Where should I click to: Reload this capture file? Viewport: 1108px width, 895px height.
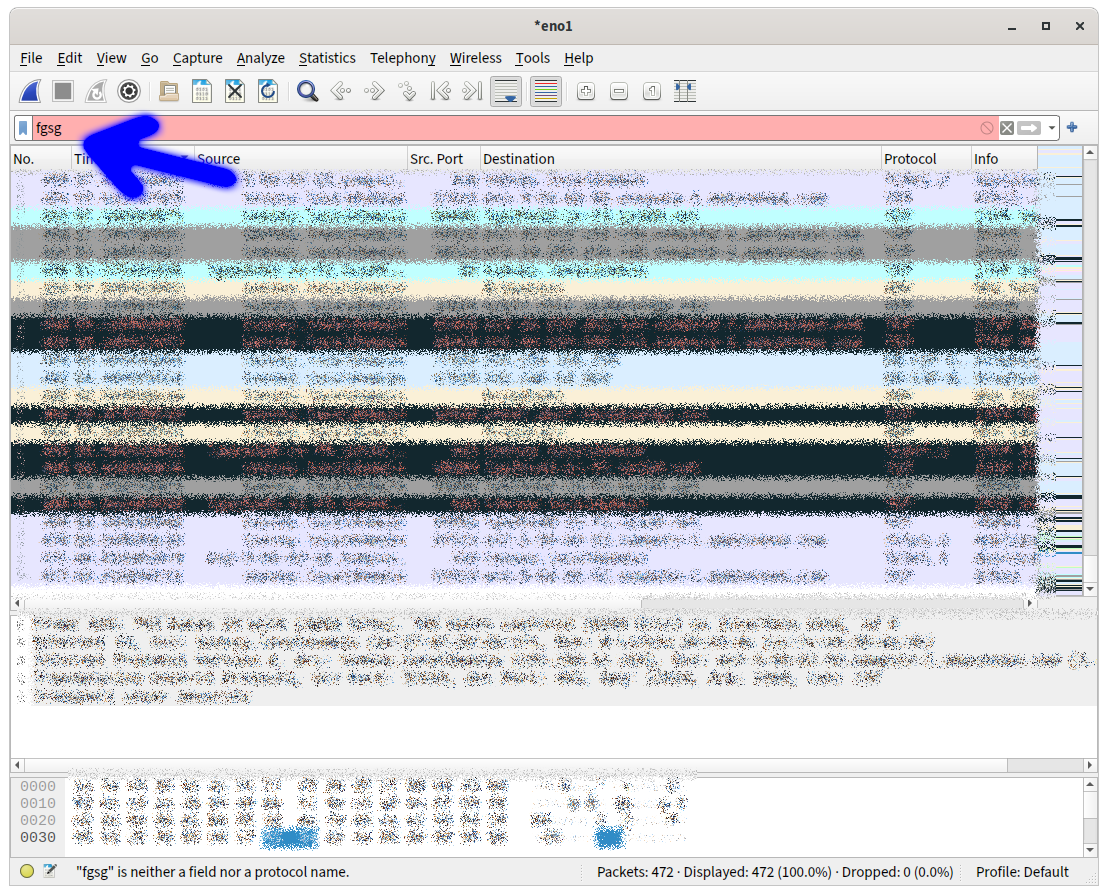(x=268, y=91)
